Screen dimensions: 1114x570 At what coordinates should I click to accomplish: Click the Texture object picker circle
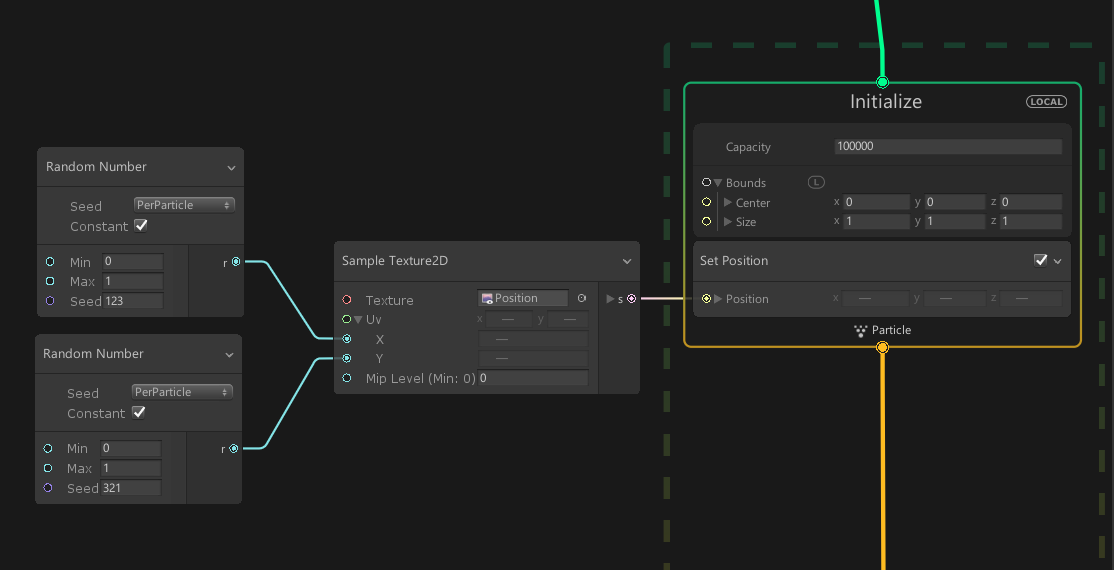(581, 298)
